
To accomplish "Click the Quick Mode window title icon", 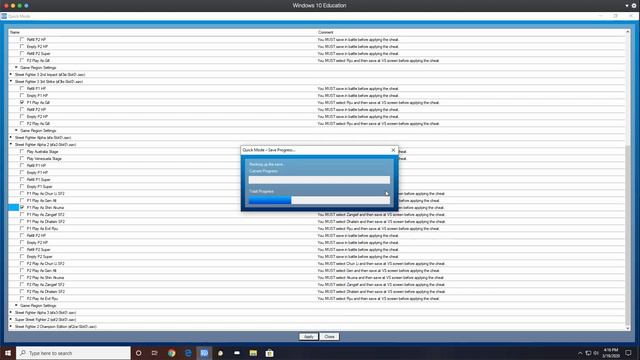I will click(4, 16).
